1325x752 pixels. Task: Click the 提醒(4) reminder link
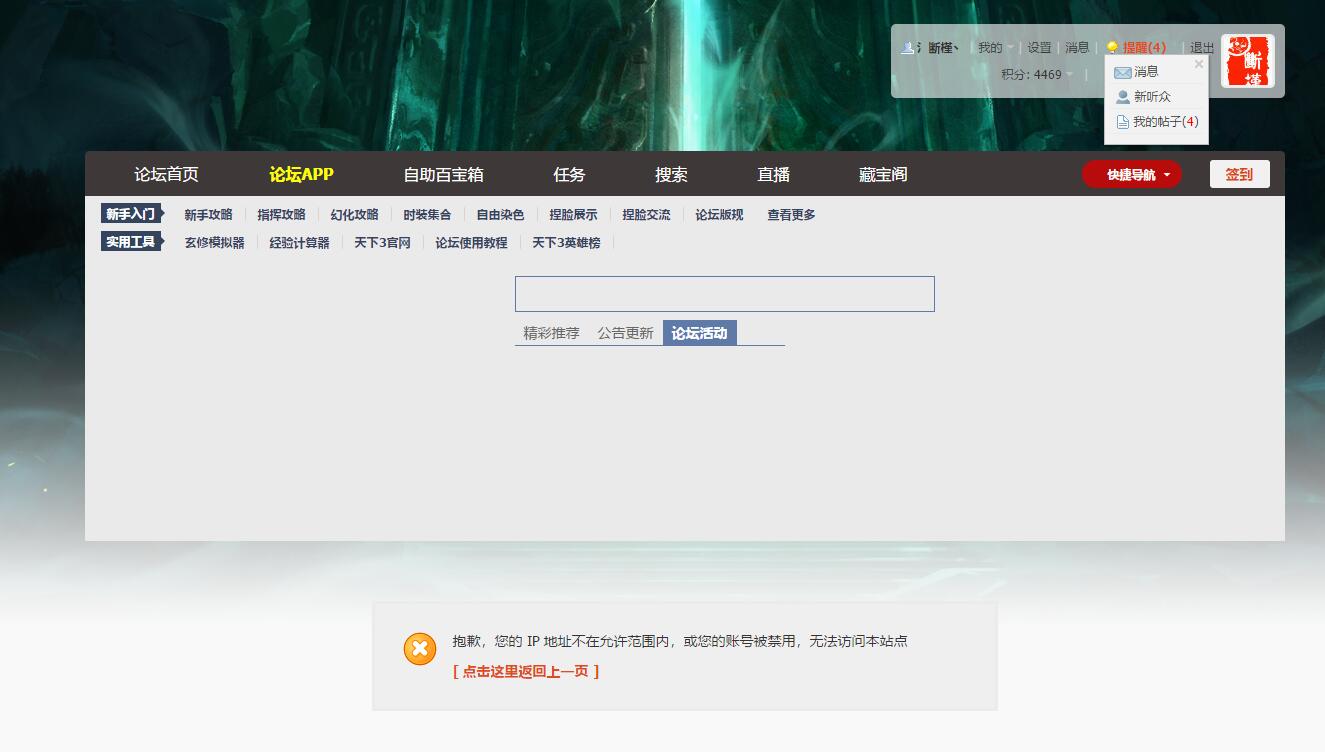[1144, 48]
